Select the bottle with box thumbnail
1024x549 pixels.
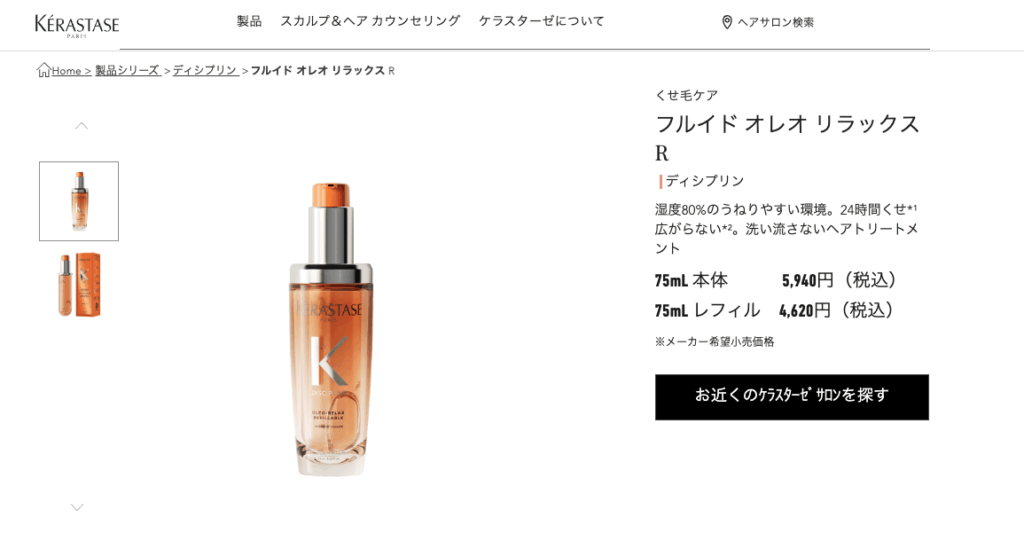coord(79,285)
